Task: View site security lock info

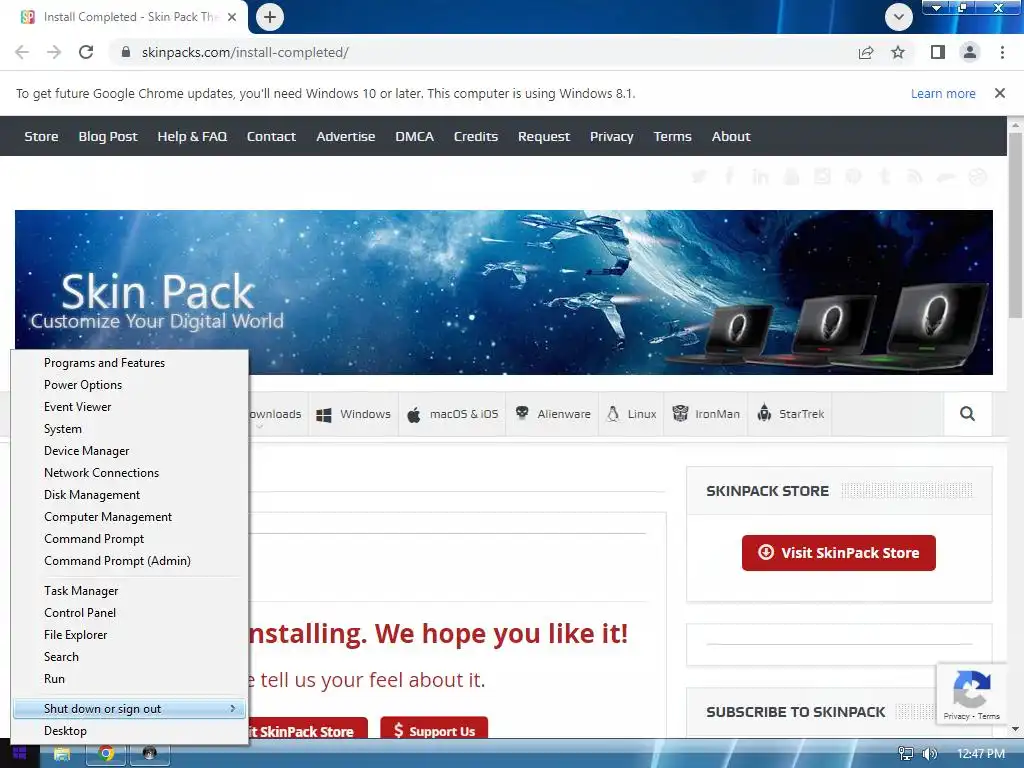Action: (126, 52)
